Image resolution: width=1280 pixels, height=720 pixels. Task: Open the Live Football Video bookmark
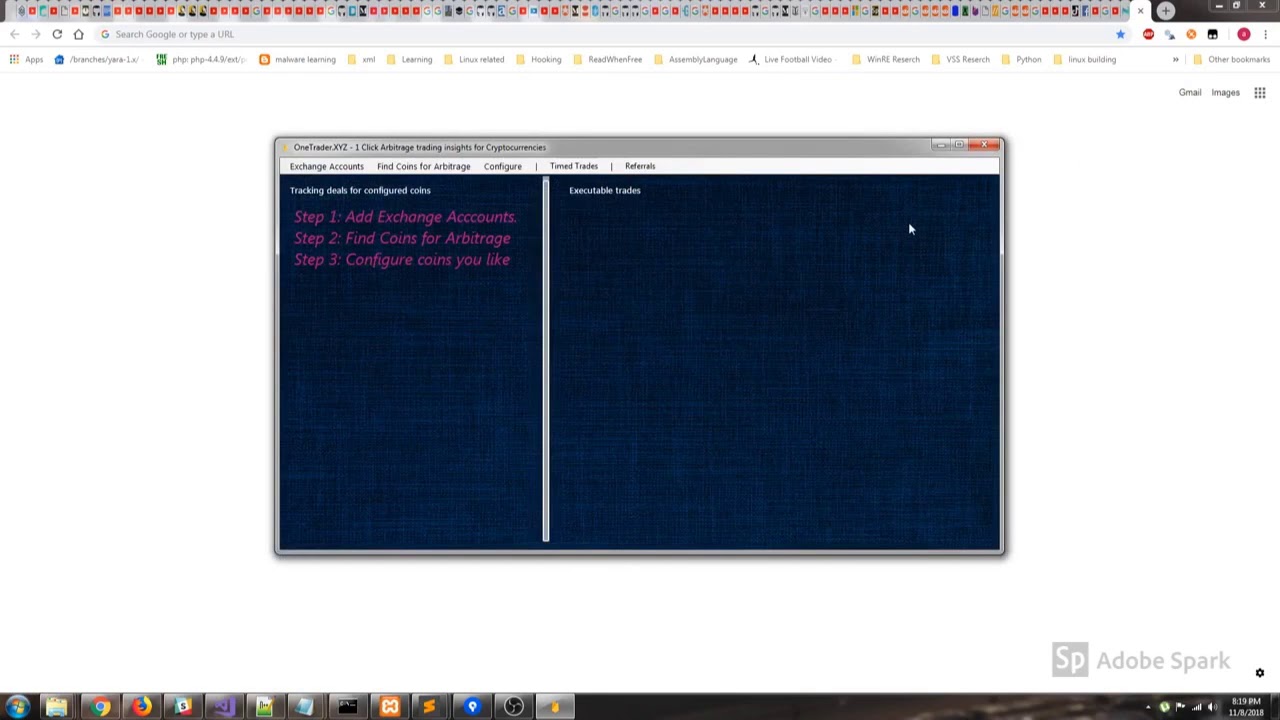pos(790,59)
